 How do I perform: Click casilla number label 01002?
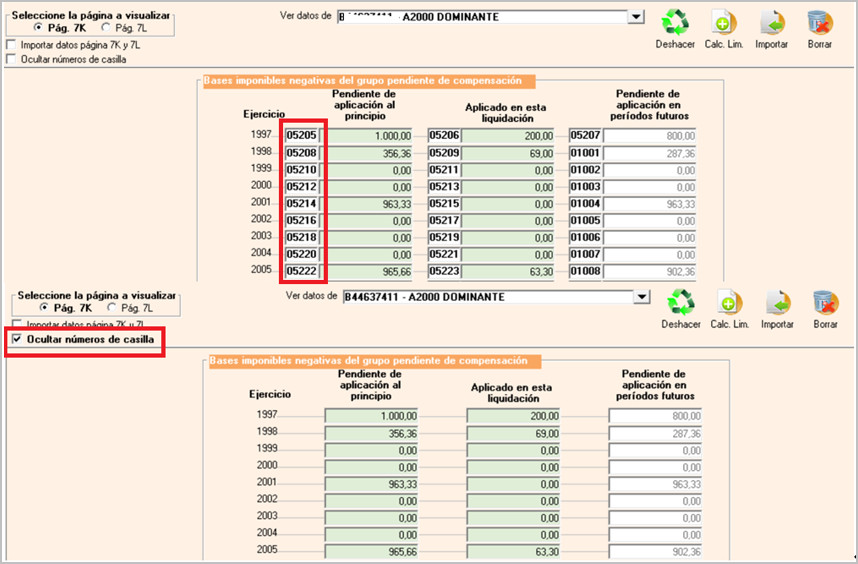coord(585,170)
